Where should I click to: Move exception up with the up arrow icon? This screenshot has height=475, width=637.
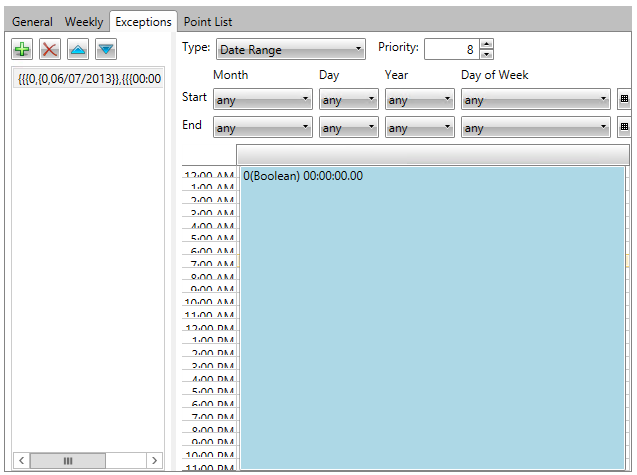tap(78, 49)
